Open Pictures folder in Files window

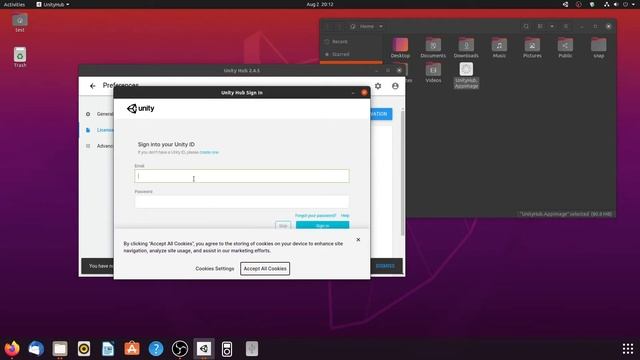tap(532, 48)
